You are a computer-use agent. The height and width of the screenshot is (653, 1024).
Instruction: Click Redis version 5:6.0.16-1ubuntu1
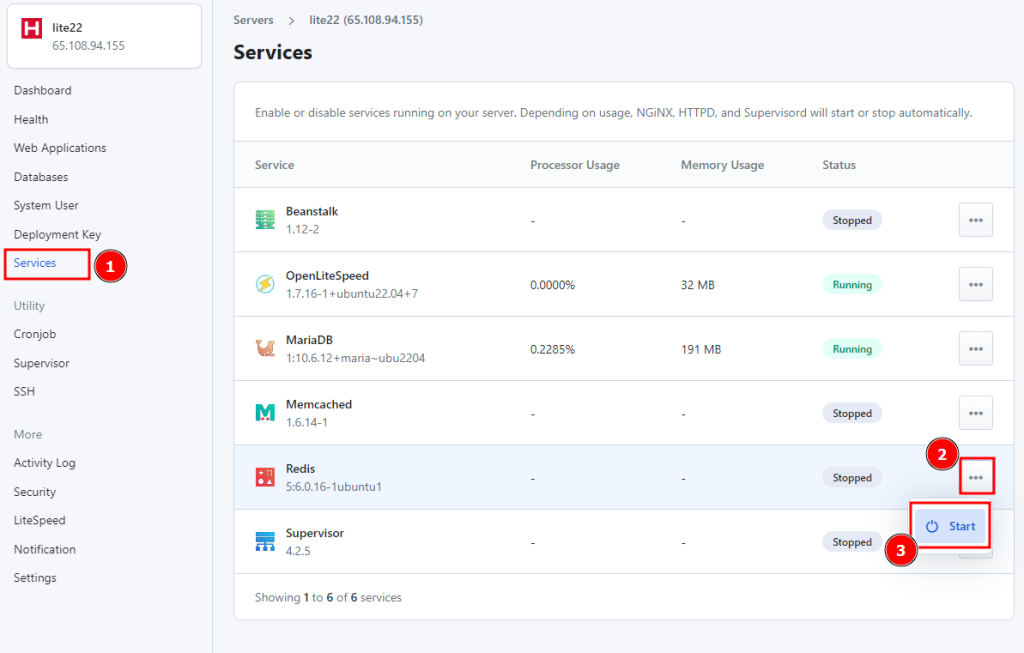(x=334, y=486)
